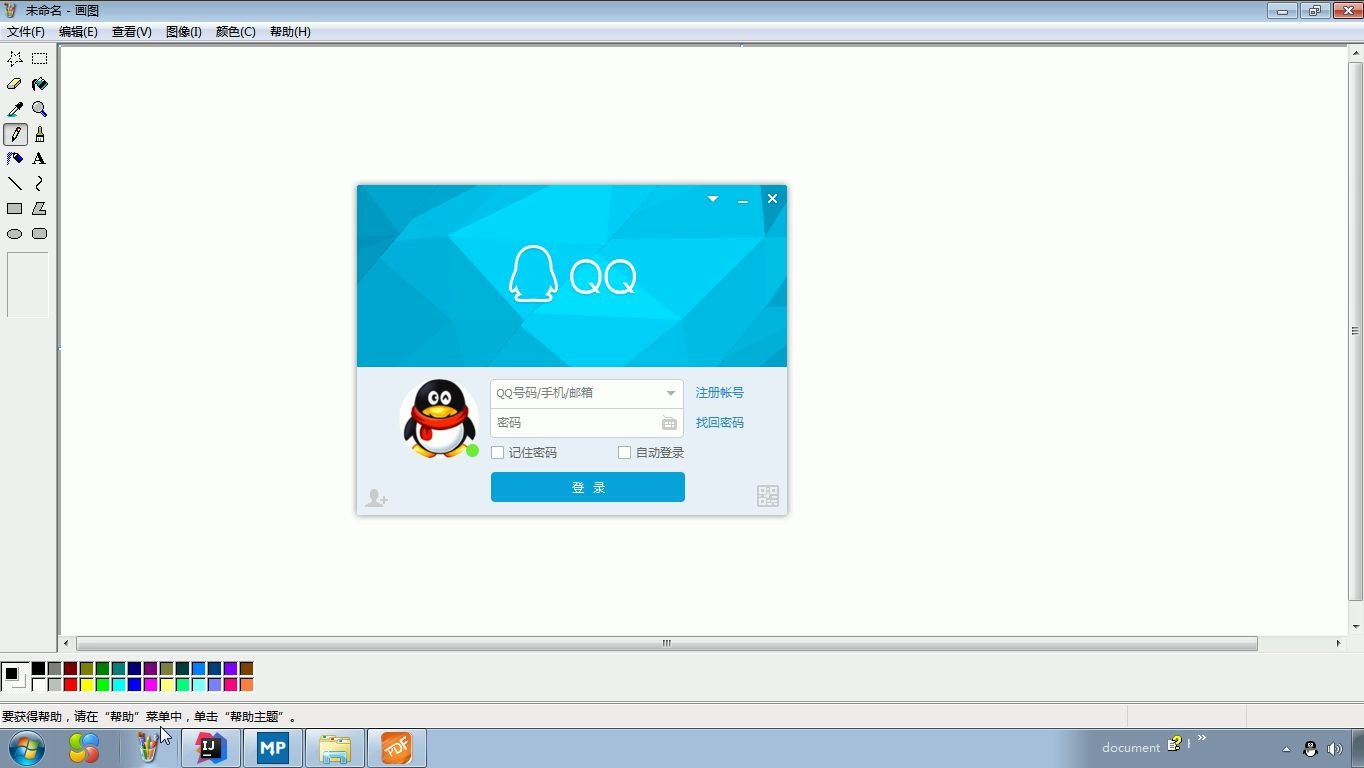
Task: Activate the Airbrush spray tool
Action: pyautogui.click(x=15, y=159)
